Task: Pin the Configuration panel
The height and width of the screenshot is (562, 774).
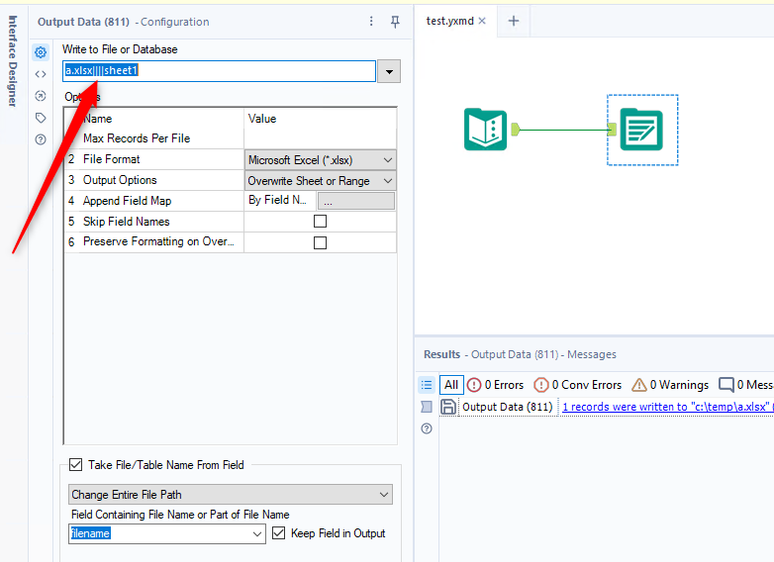Action: point(395,21)
